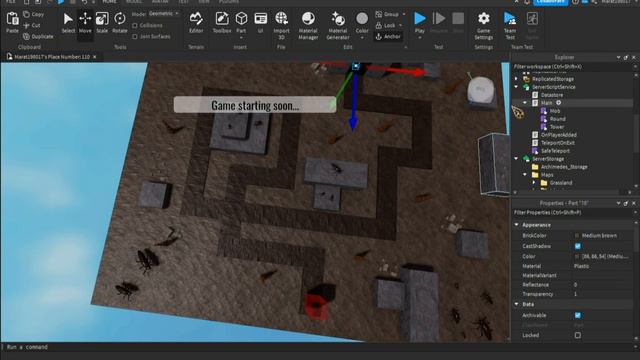Screen dimensions: 640x360
Task: Open the Color dropdown arrow
Action: coord(362,38)
